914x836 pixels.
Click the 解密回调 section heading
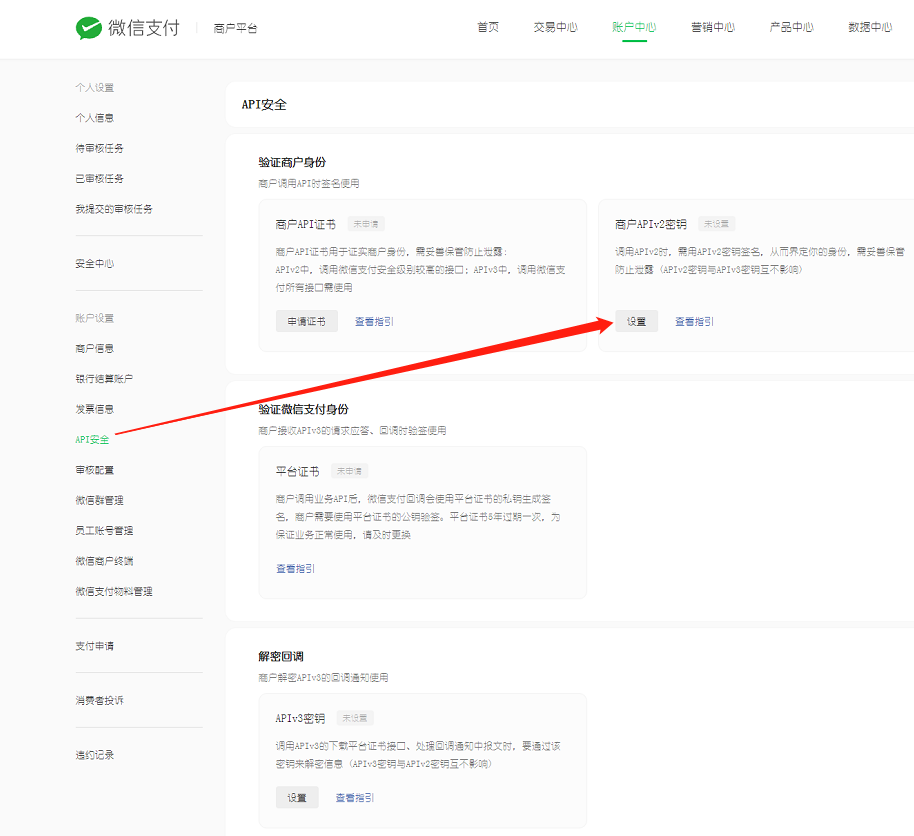[x=281, y=656]
